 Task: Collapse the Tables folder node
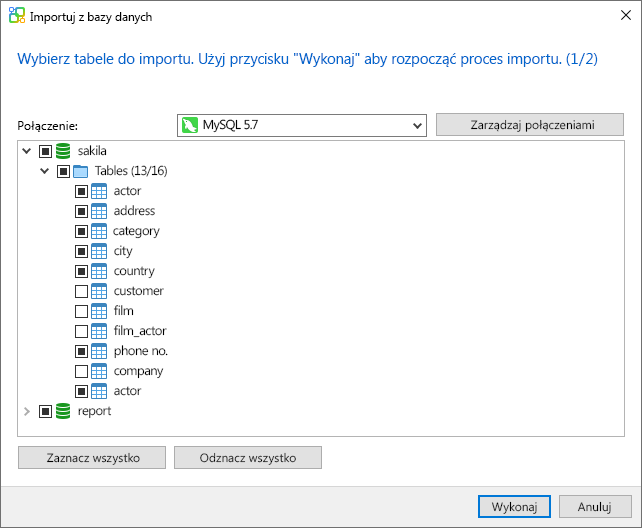point(45,171)
